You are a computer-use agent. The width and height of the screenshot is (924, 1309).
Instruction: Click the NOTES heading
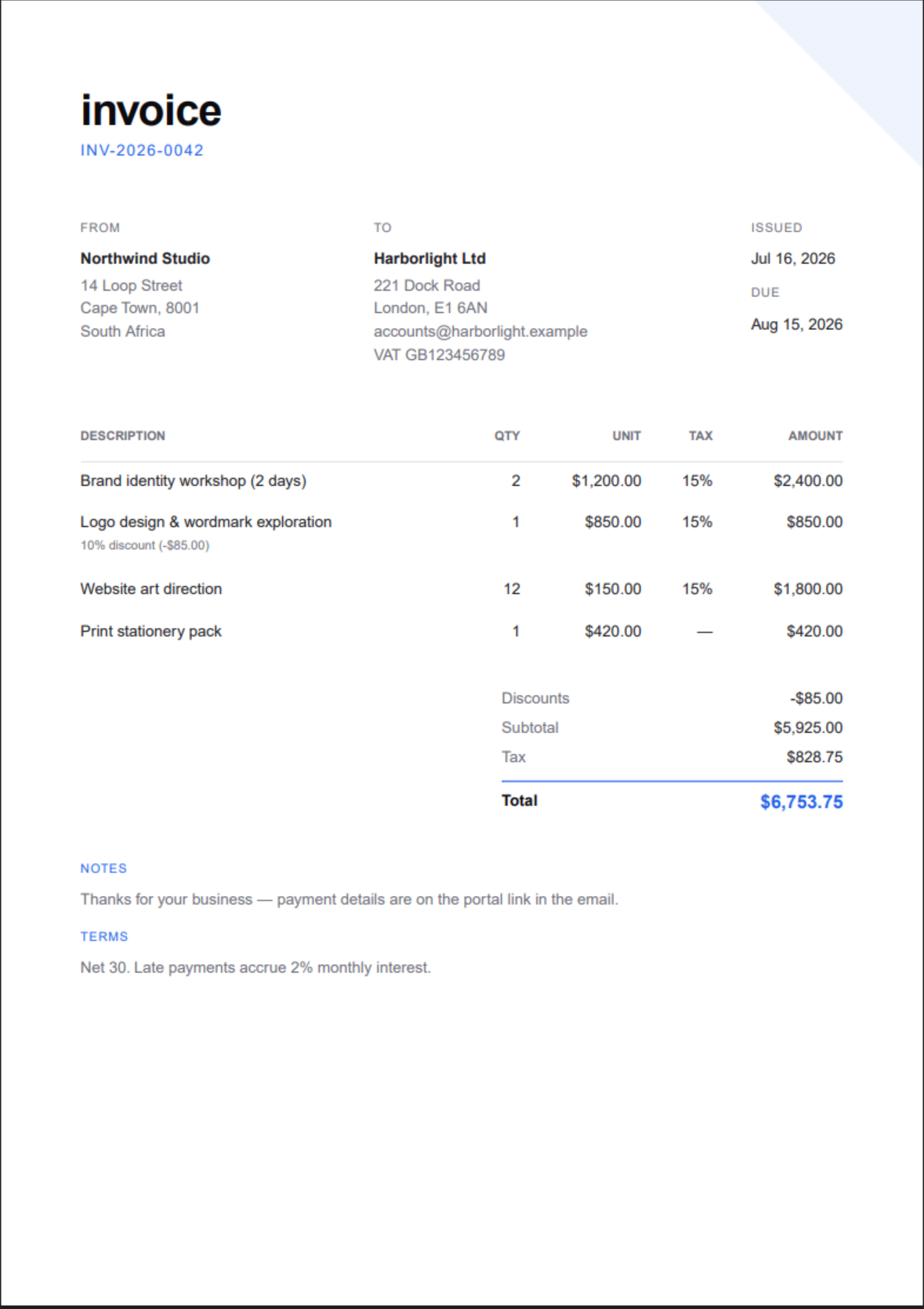click(x=103, y=868)
